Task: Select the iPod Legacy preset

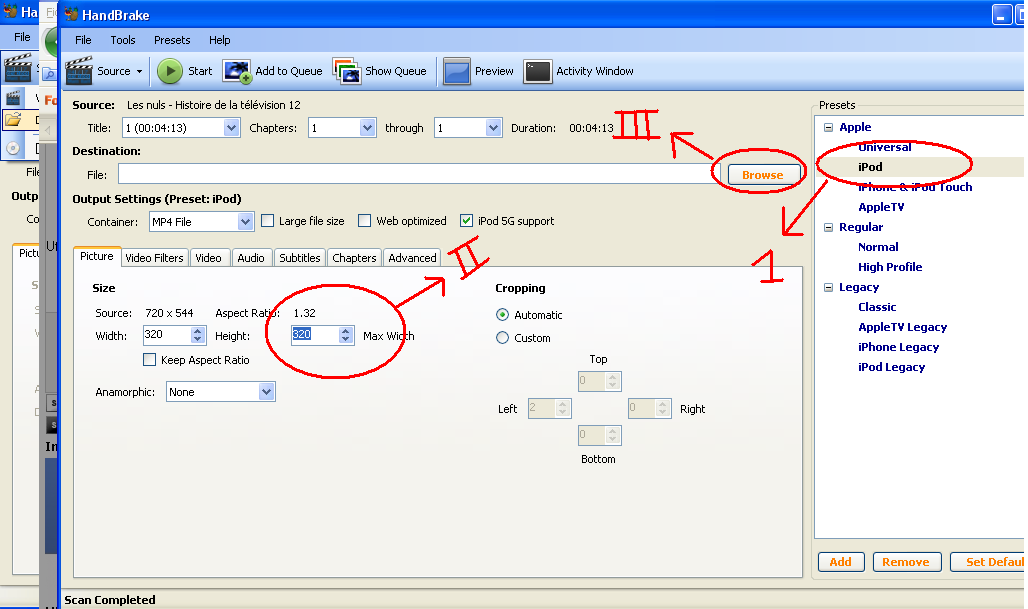Action: (892, 367)
